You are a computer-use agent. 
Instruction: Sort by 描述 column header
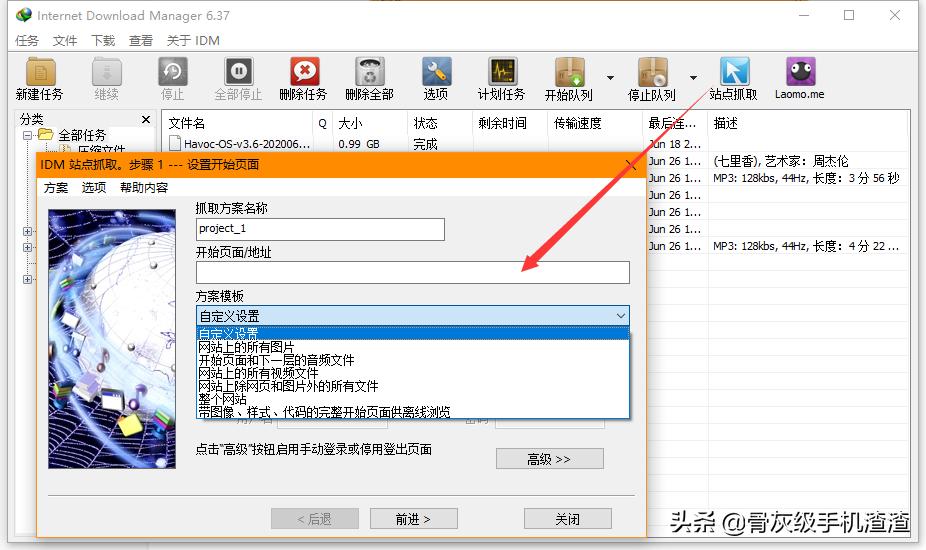tap(808, 123)
